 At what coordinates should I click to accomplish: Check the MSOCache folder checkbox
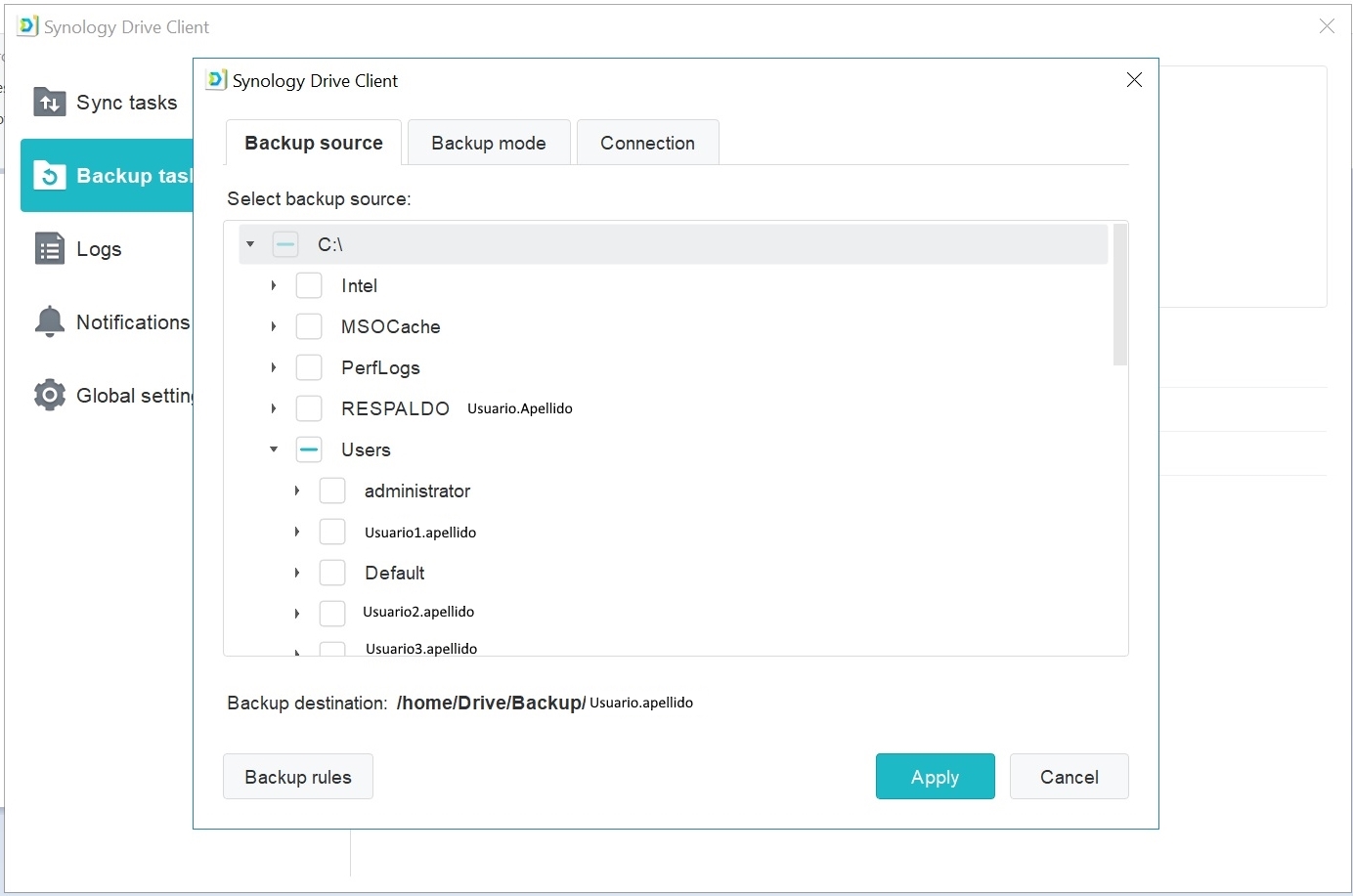click(x=309, y=326)
